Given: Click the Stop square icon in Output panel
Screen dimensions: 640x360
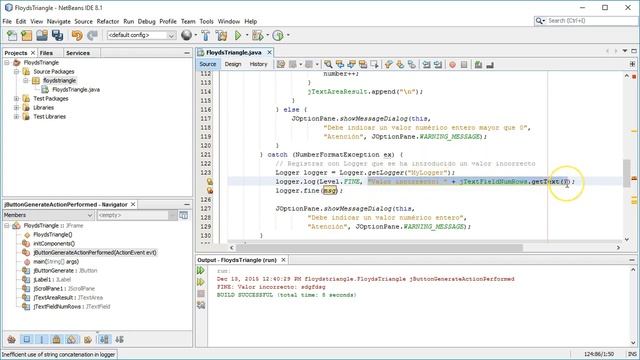Looking at the screenshot, I should [201, 293].
